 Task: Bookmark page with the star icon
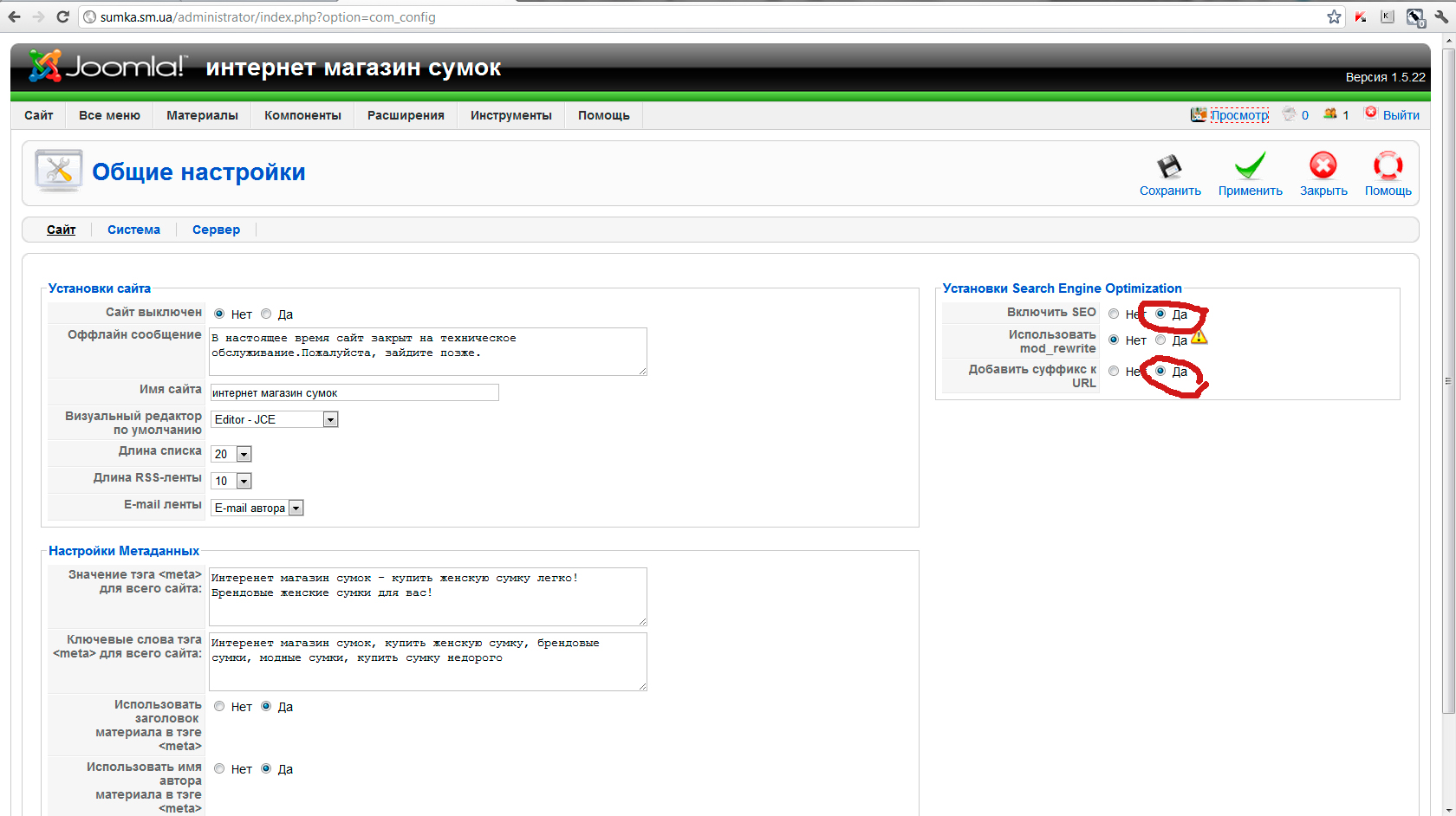pos(1334,16)
